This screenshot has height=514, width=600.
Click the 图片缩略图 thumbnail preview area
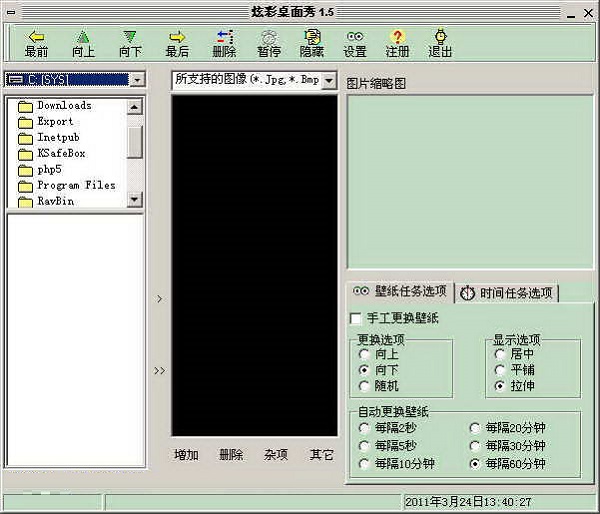(470, 182)
